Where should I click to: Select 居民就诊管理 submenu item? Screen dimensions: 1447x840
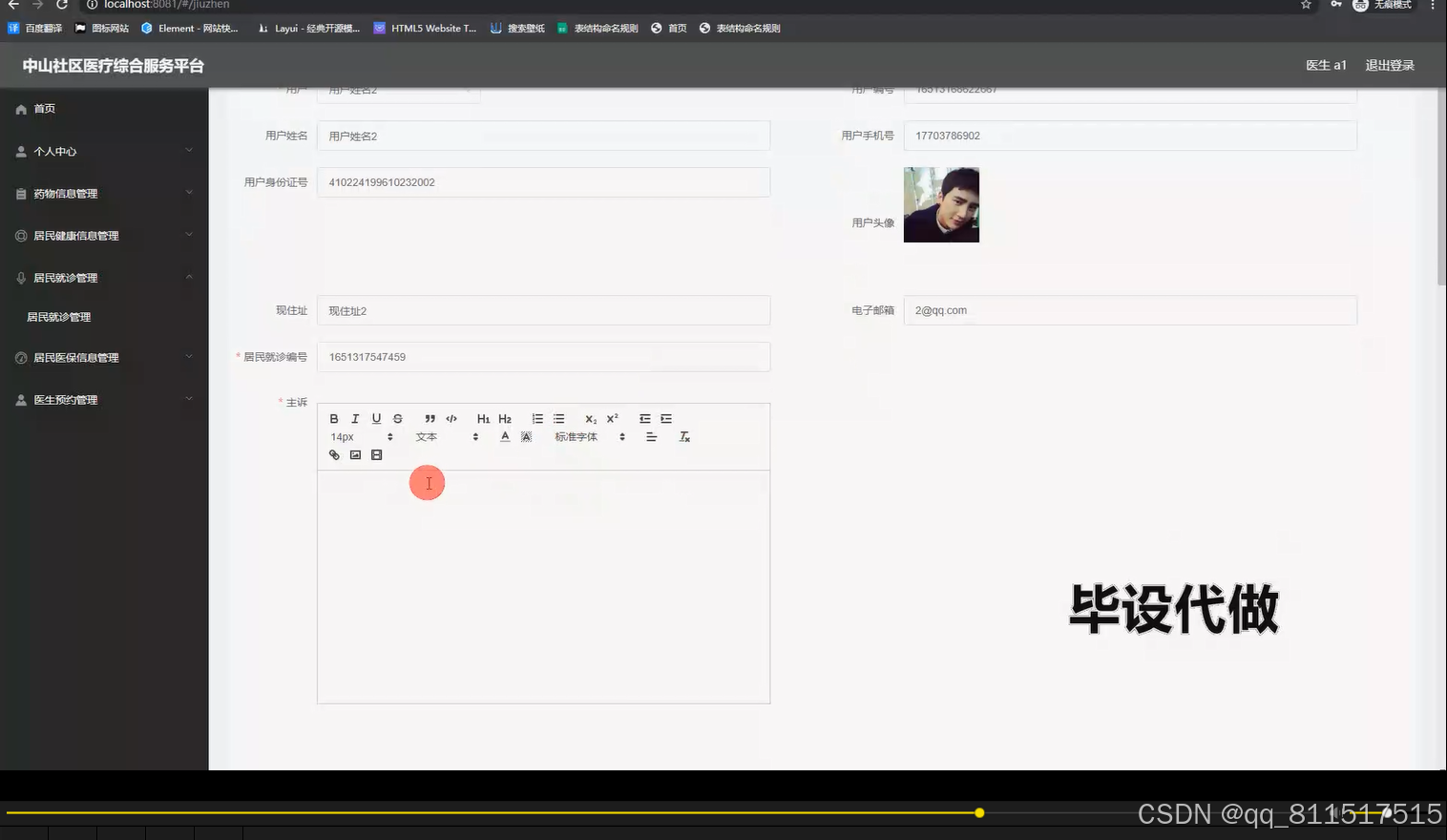pyautogui.click(x=58, y=317)
